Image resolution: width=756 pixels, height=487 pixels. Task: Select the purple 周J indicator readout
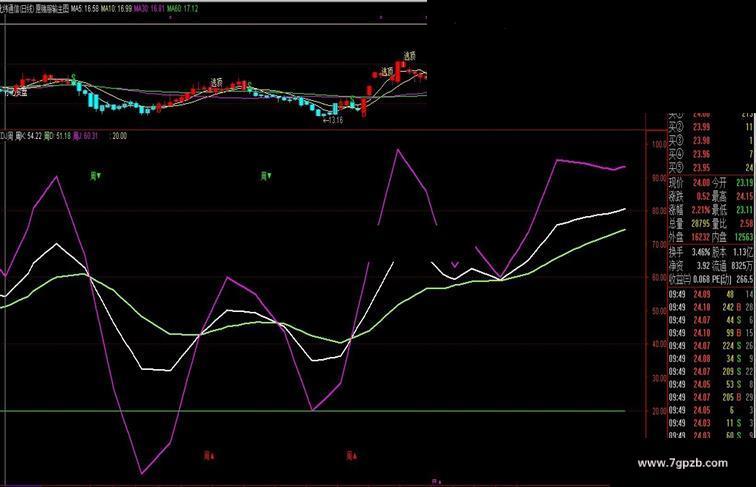click(85, 136)
